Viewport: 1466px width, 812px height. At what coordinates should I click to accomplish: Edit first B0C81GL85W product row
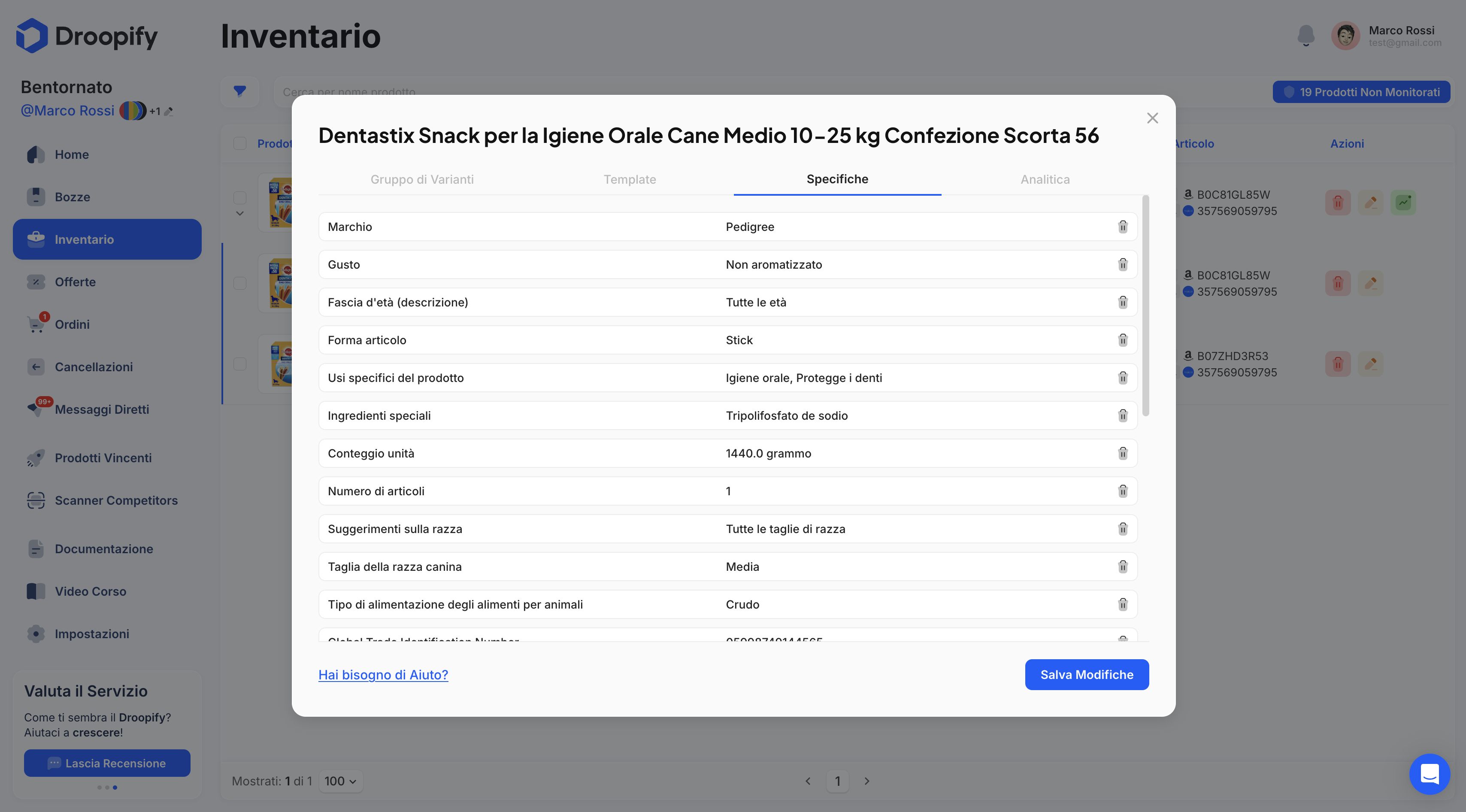point(1370,202)
